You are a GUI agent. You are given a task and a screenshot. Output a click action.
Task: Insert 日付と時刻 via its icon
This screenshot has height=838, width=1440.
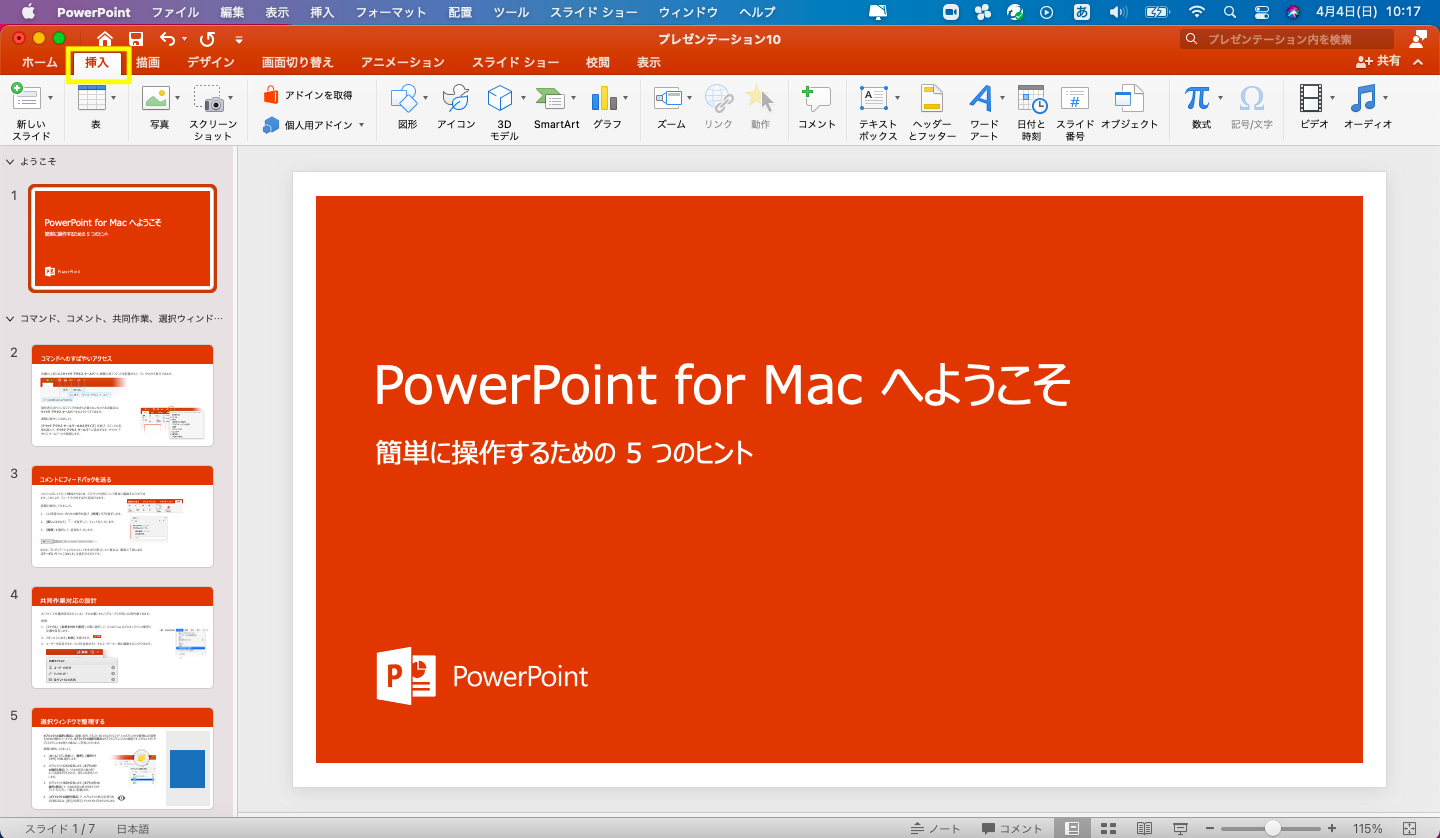(x=1031, y=98)
